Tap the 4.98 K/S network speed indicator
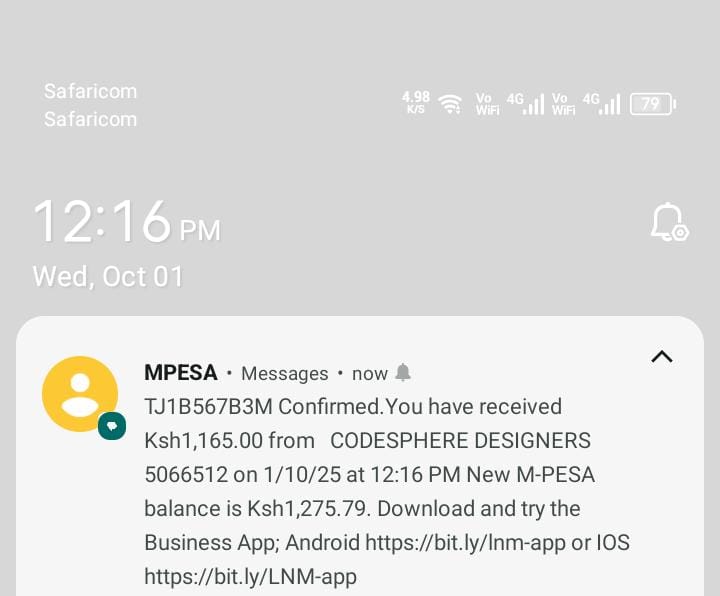Screen dimensions: 720x596 coord(416,102)
